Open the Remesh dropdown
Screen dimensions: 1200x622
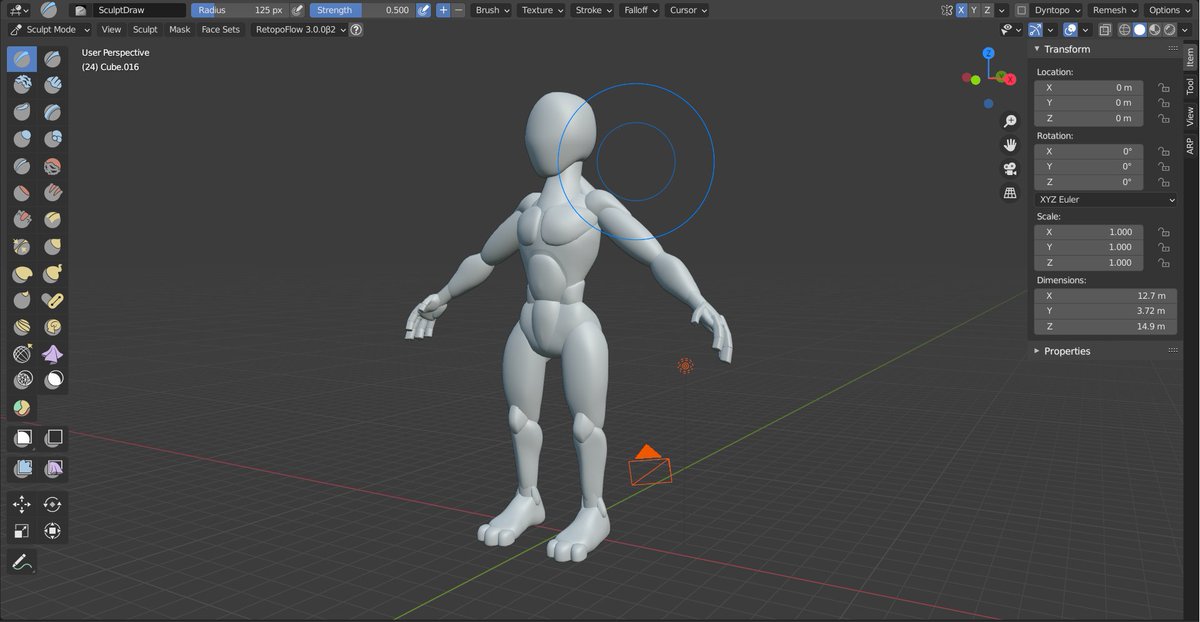click(x=1115, y=10)
